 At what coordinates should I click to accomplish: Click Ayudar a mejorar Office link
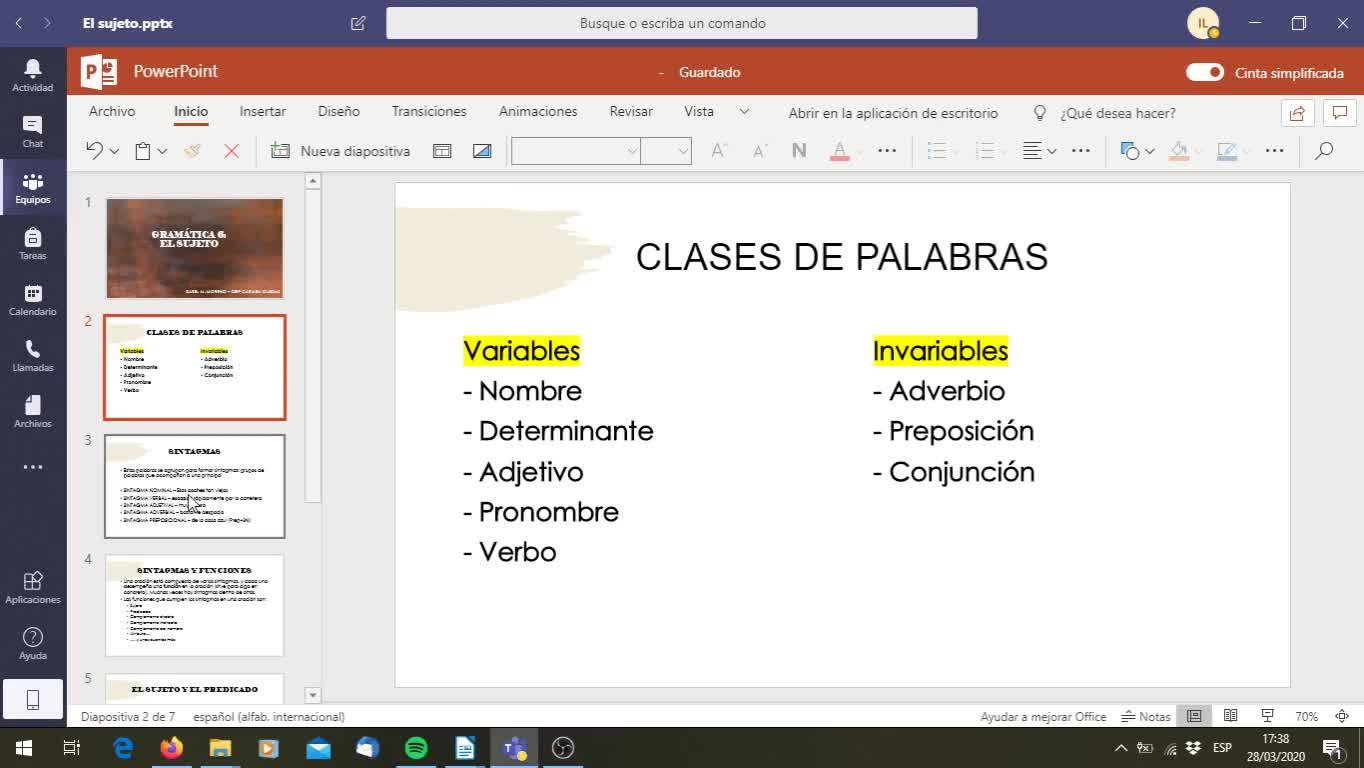click(x=1043, y=717)
